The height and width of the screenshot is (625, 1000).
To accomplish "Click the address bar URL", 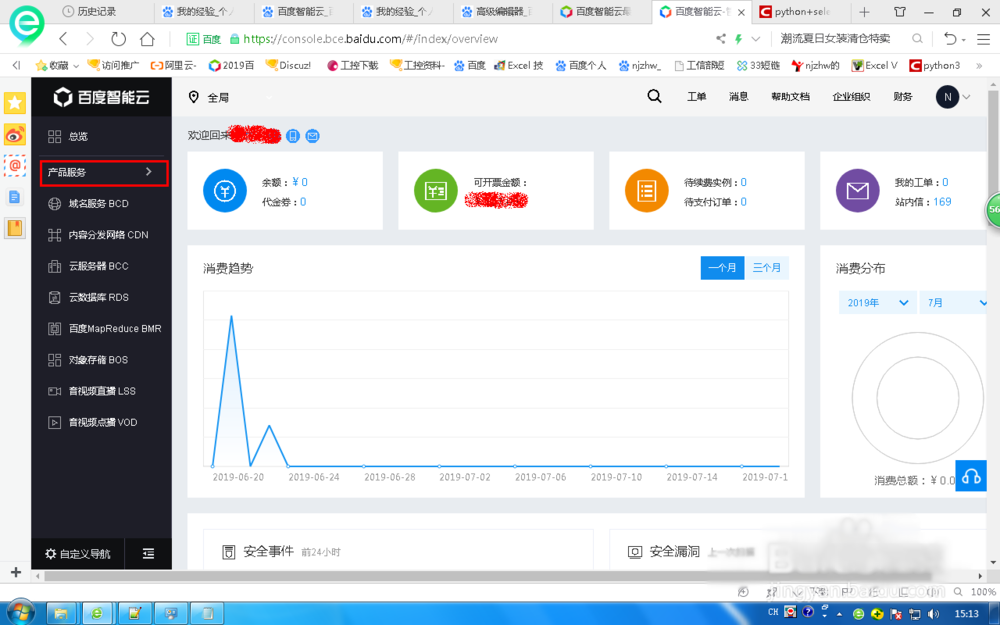I will click(371, 39).
